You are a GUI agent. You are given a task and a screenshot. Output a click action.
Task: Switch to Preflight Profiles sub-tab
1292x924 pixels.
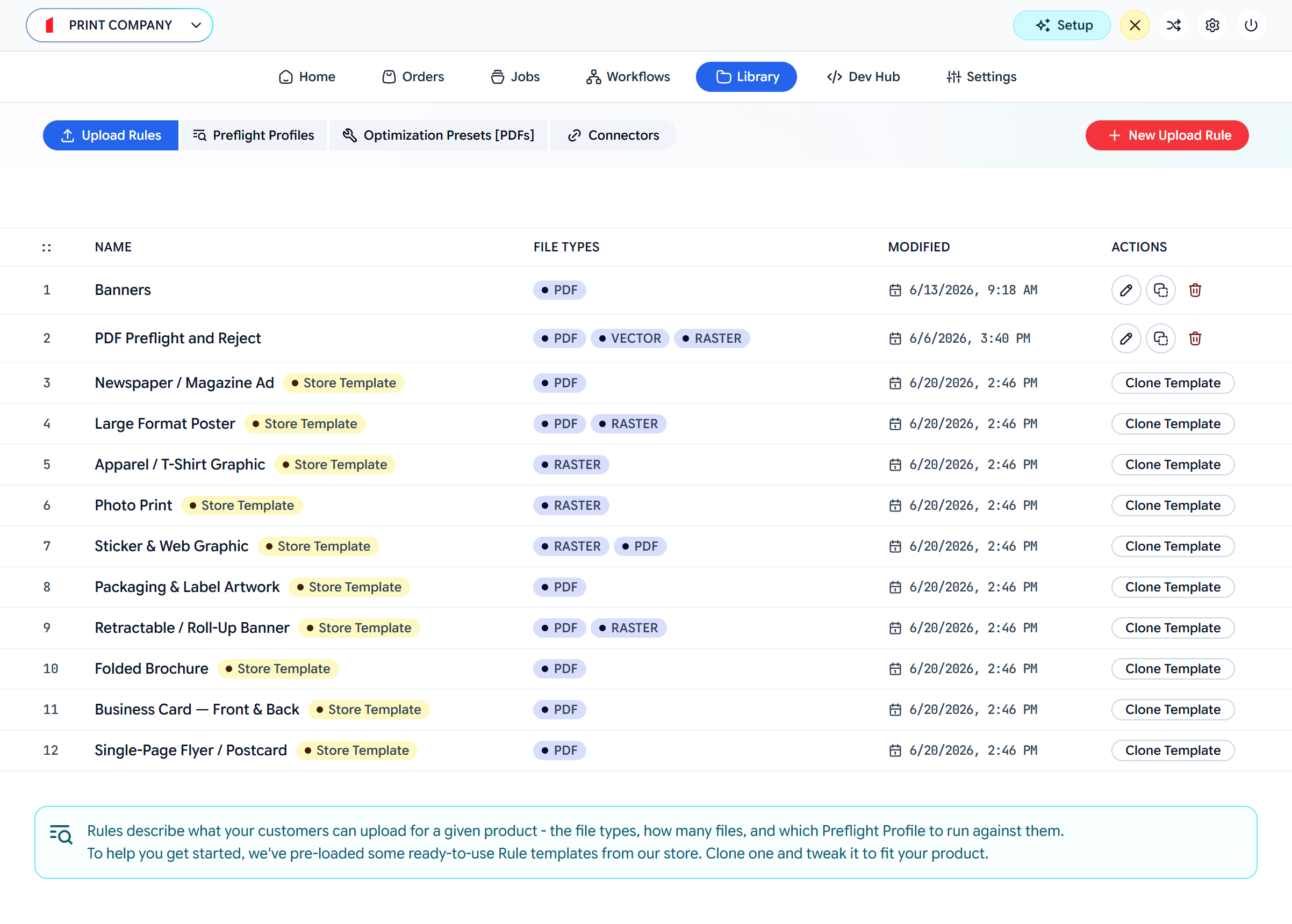pyautogui.click(x=253, y=135)
